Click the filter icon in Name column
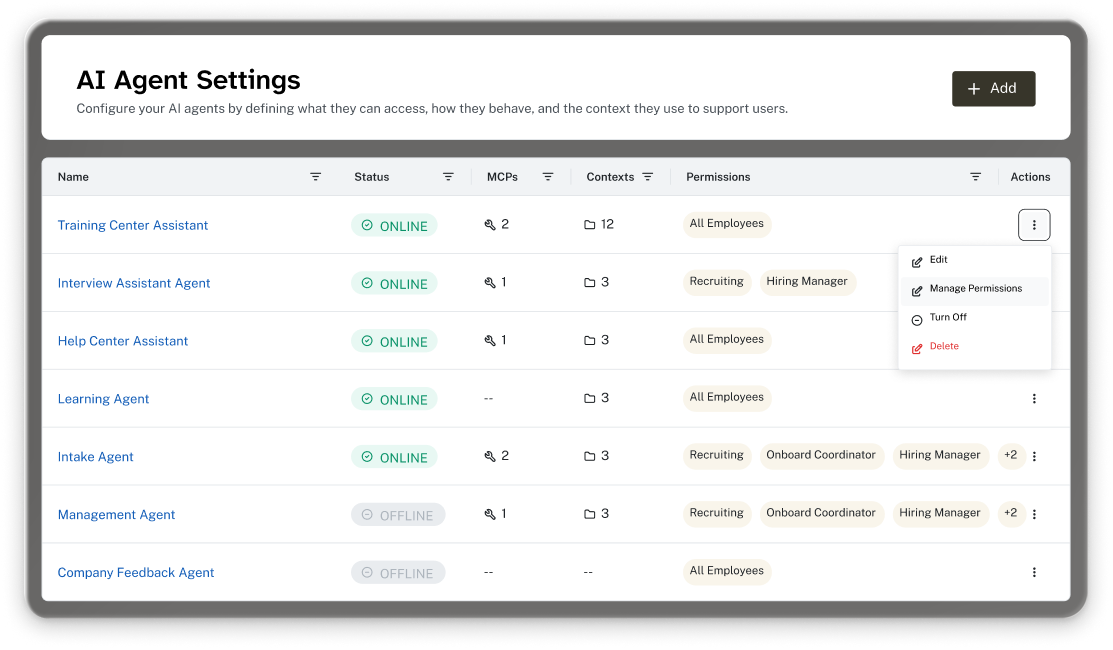The height and width of the screenshot is (650, 1113). click(x=315, y=177)
